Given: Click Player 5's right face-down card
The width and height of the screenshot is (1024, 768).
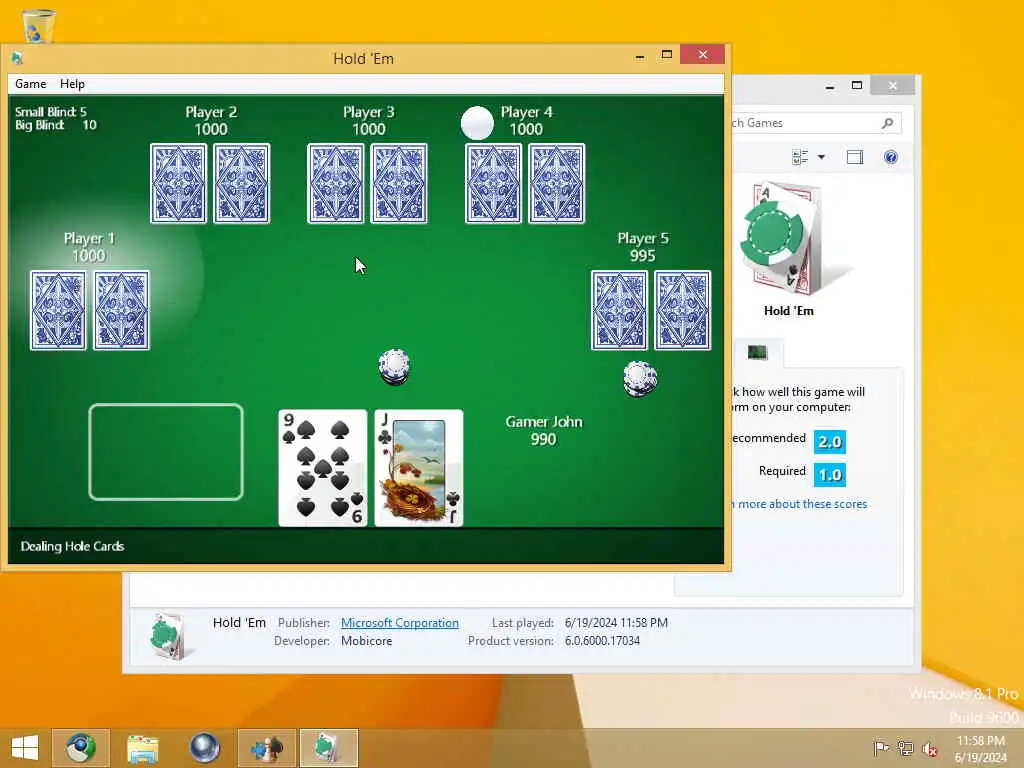Looking at the screenshot, I should [683, 310].
